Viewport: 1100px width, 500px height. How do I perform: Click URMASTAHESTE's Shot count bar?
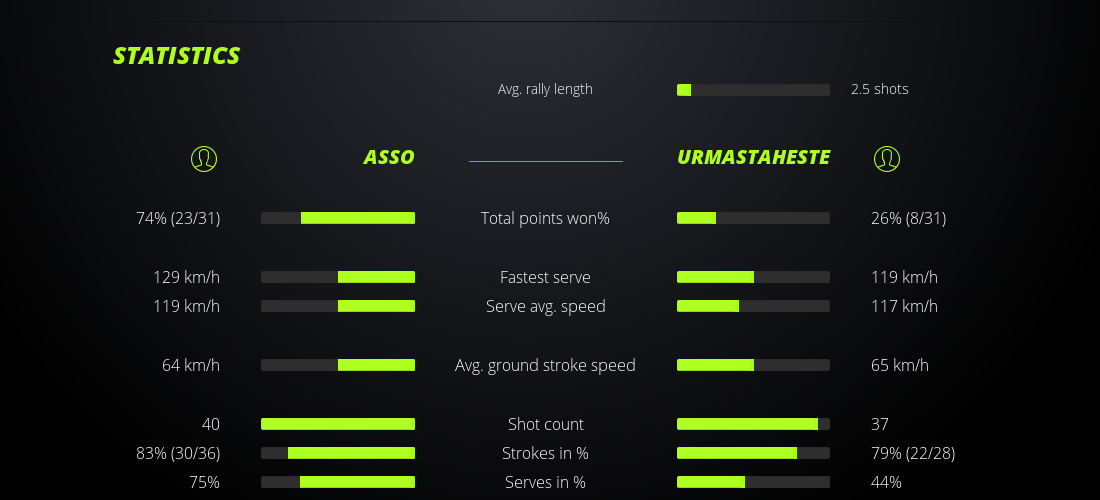pos(753,424)
